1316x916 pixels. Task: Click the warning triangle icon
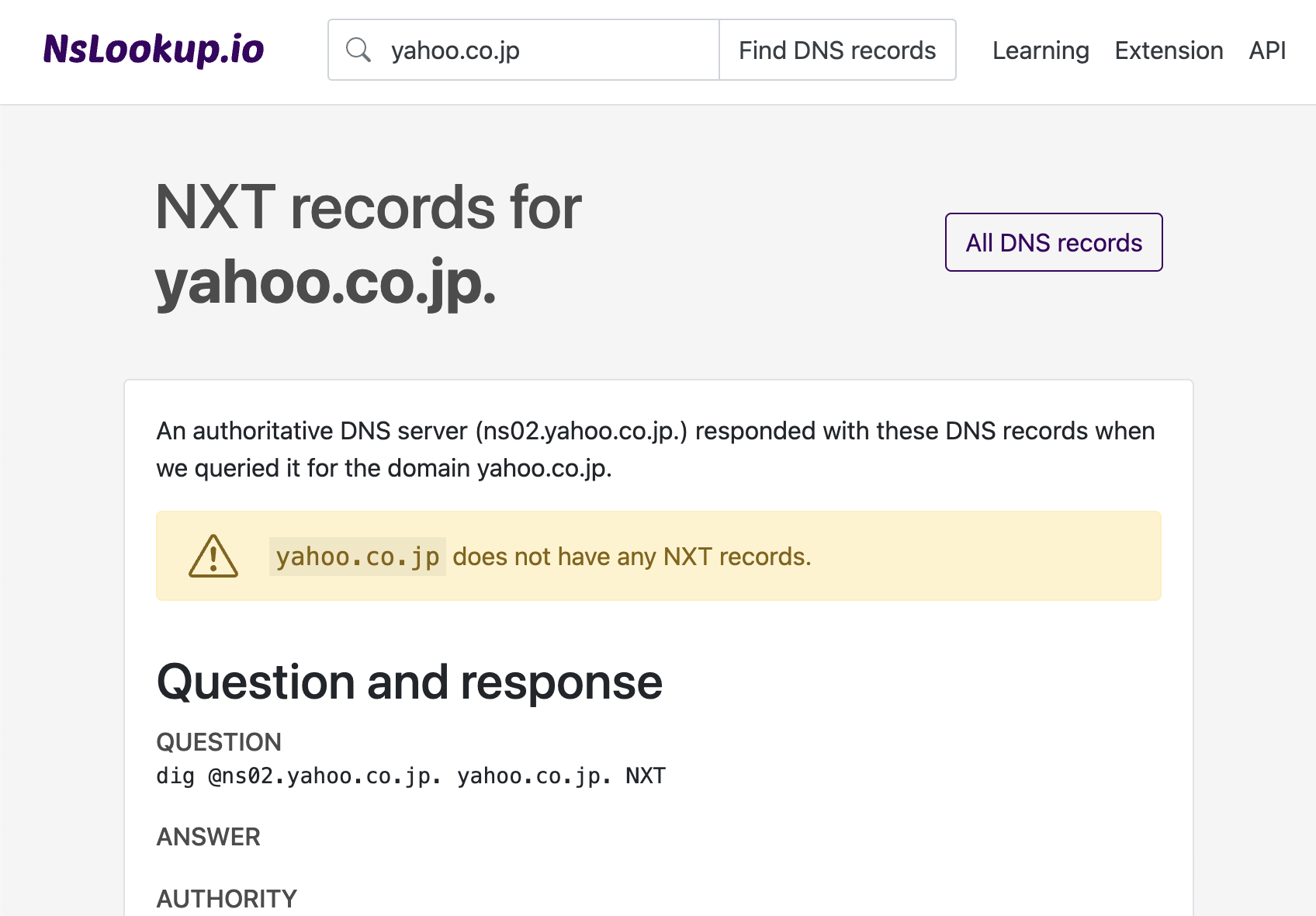[x=213, y=556]
